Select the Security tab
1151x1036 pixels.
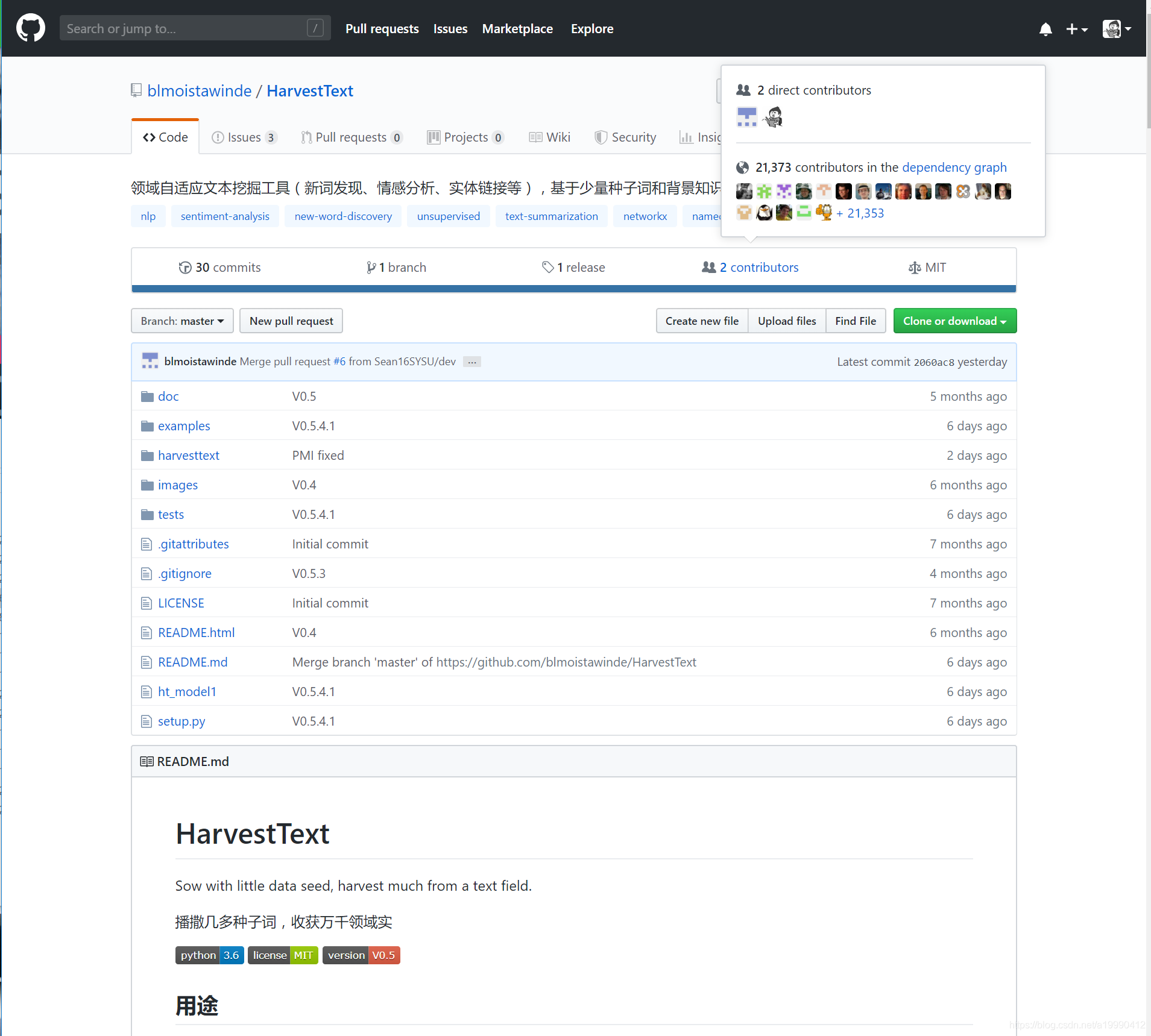(625, 137)
